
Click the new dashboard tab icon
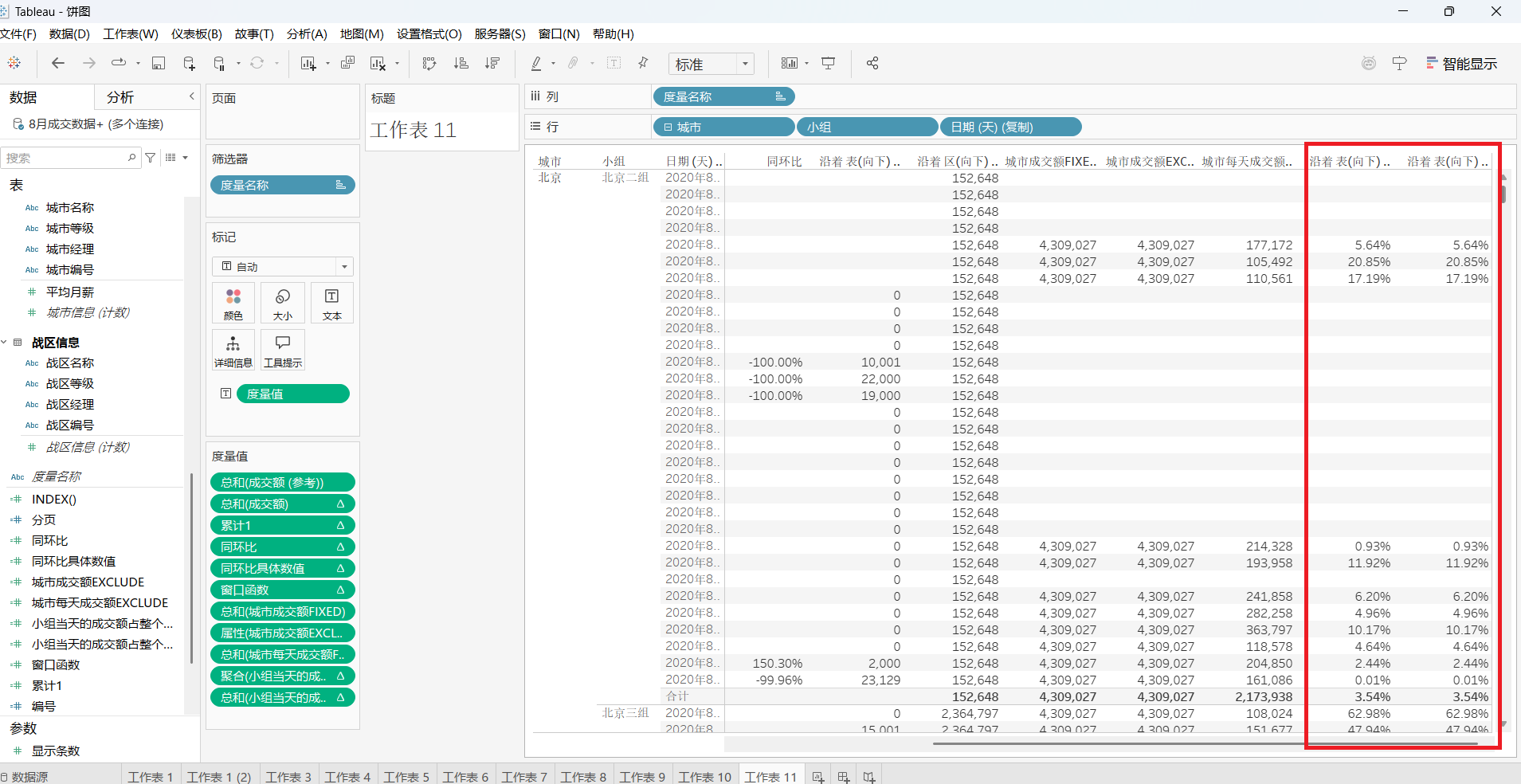844,776
